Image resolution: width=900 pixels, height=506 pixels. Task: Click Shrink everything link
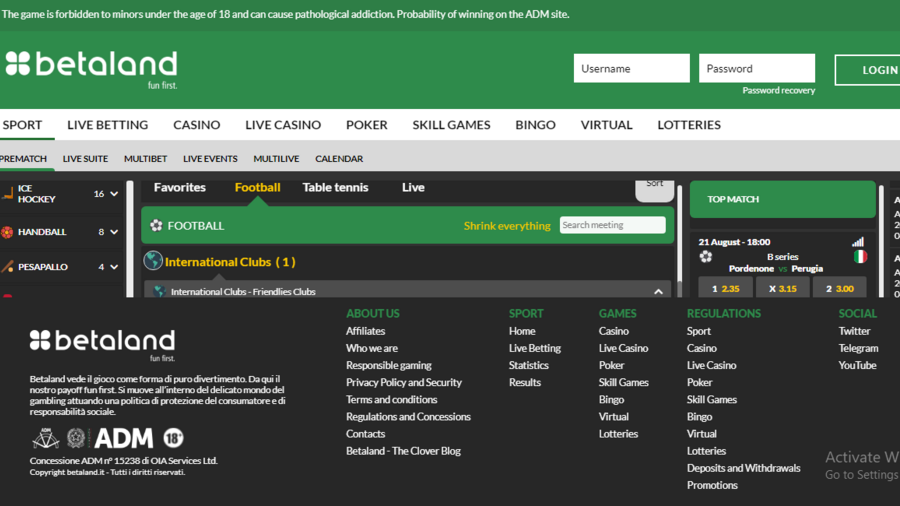[507, 226]
